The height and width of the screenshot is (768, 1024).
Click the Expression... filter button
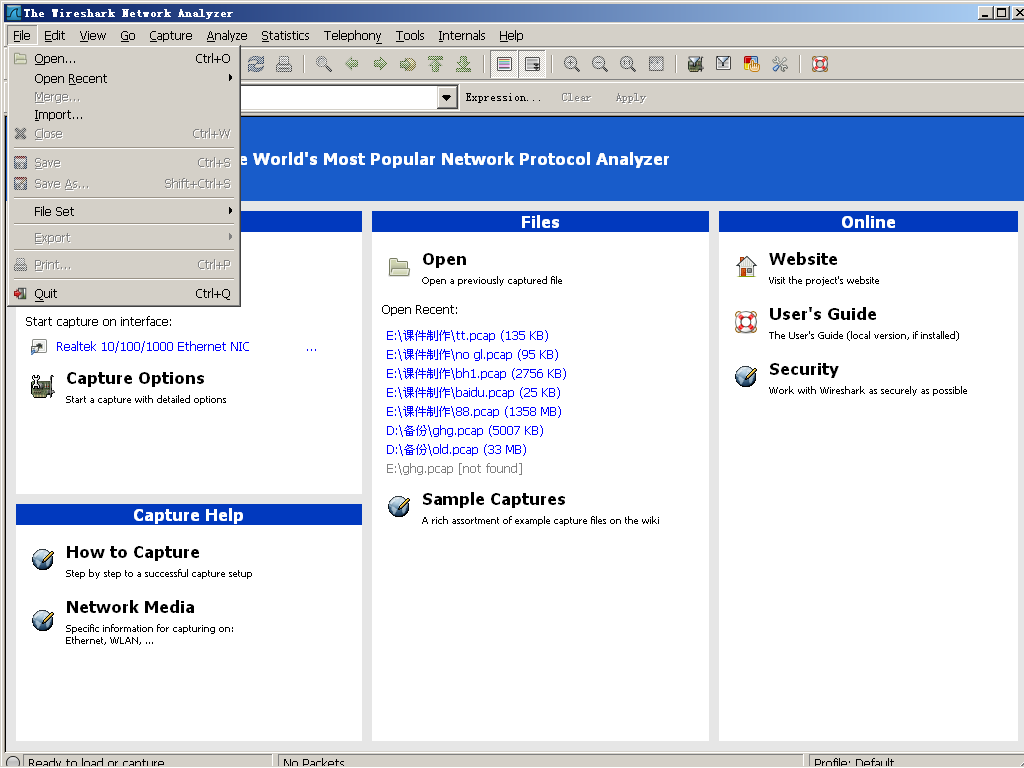[503, 97]
